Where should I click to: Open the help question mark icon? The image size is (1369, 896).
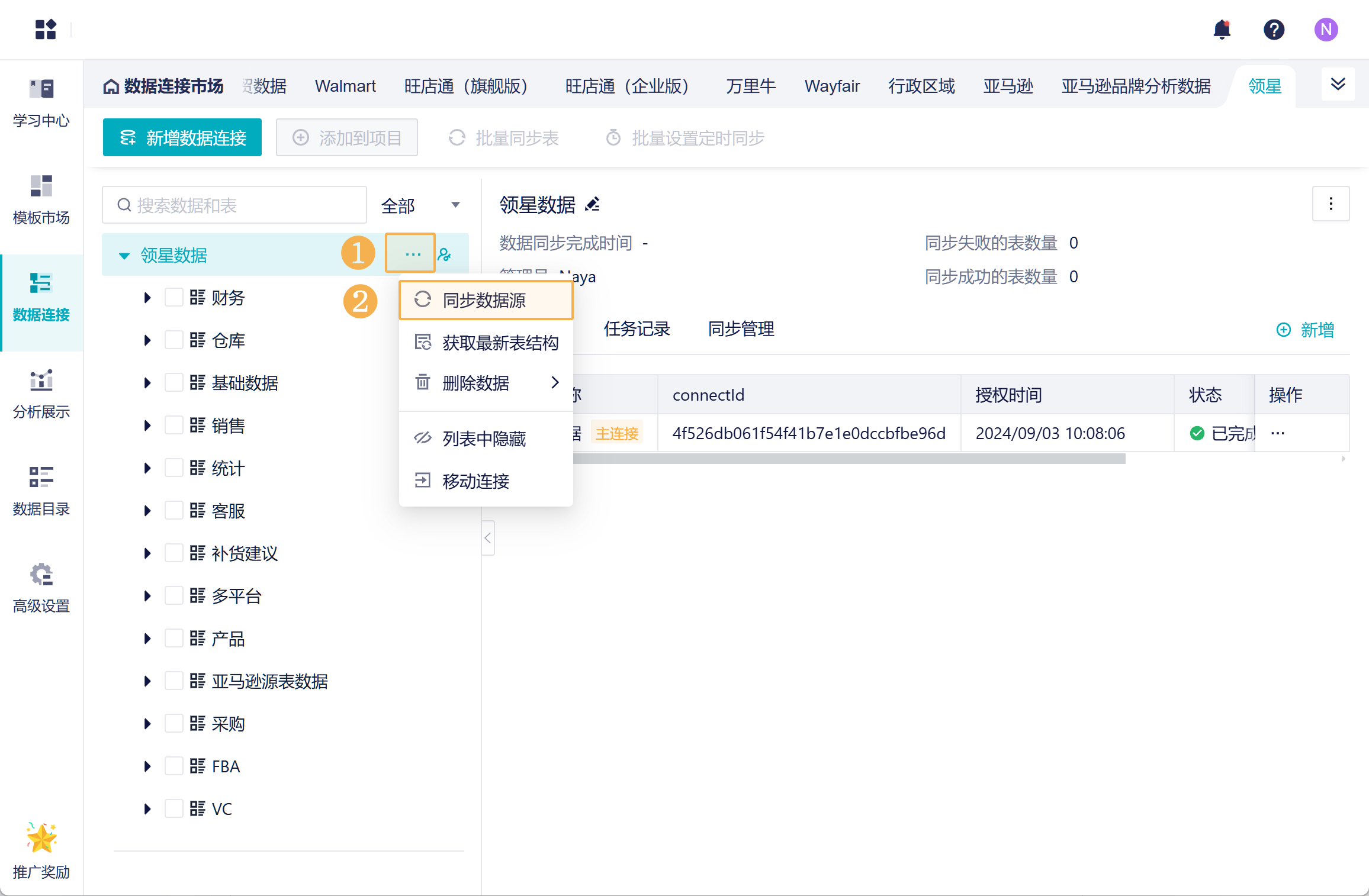(x=1274, y=30)
